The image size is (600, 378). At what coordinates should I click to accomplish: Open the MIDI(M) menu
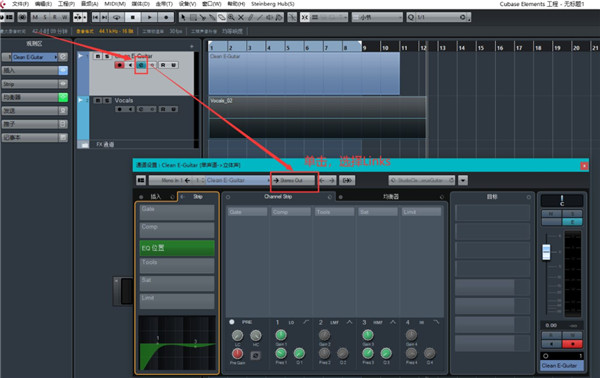pyautogui.click(x=115, y=4)
